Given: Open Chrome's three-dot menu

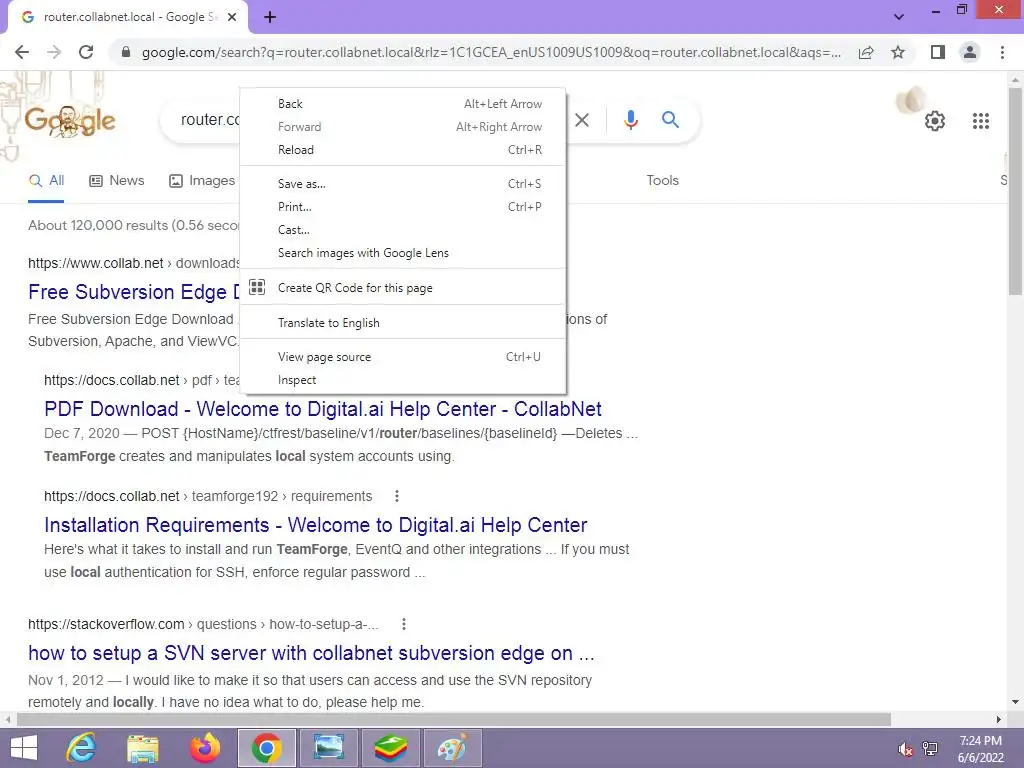Looking at the screenshot, I should [x=1002, y=52].
